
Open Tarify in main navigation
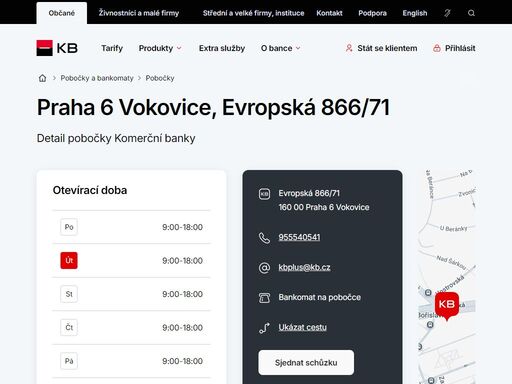pos(112,48)
